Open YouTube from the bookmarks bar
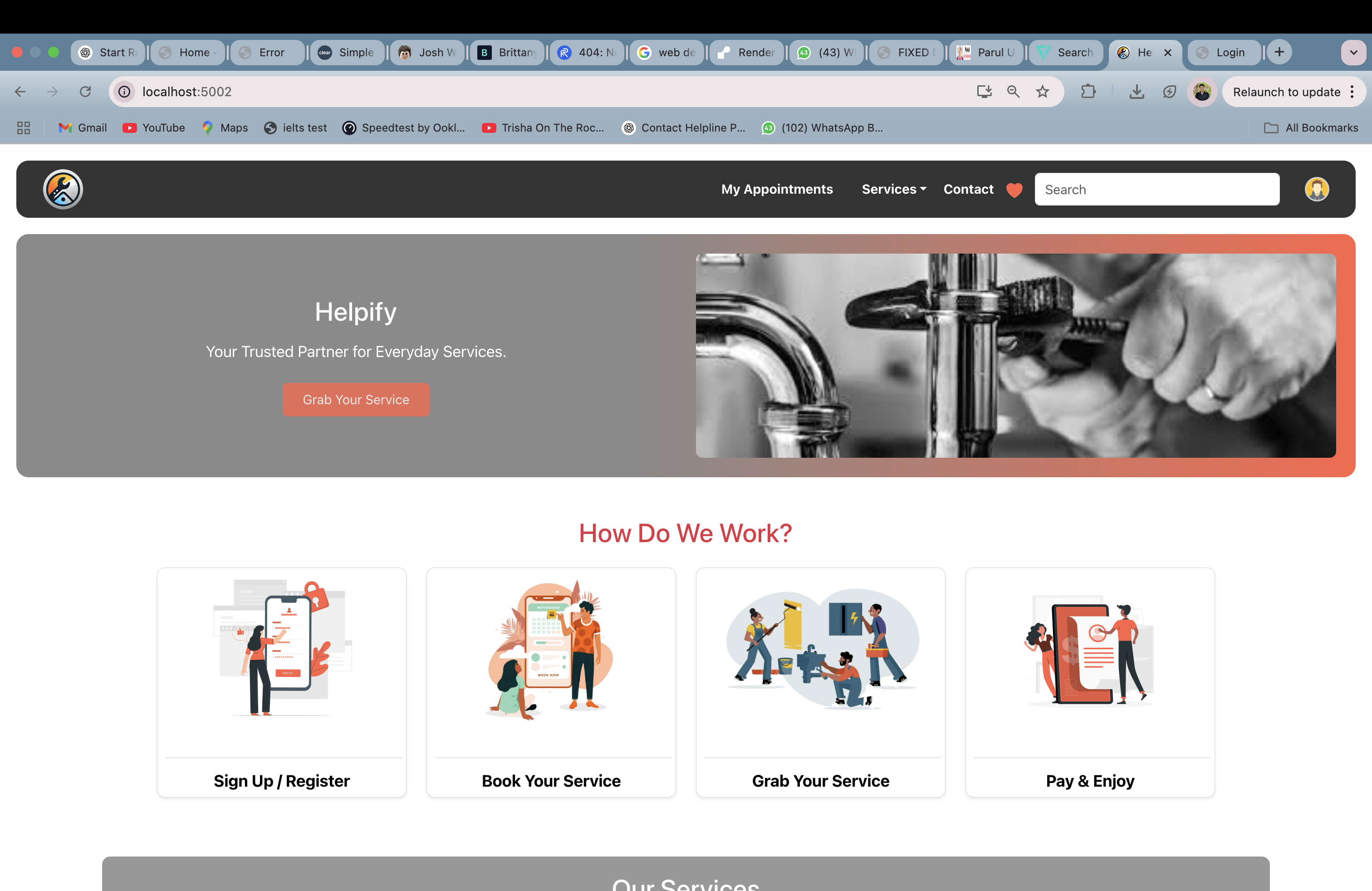 (x=153, y=127)
